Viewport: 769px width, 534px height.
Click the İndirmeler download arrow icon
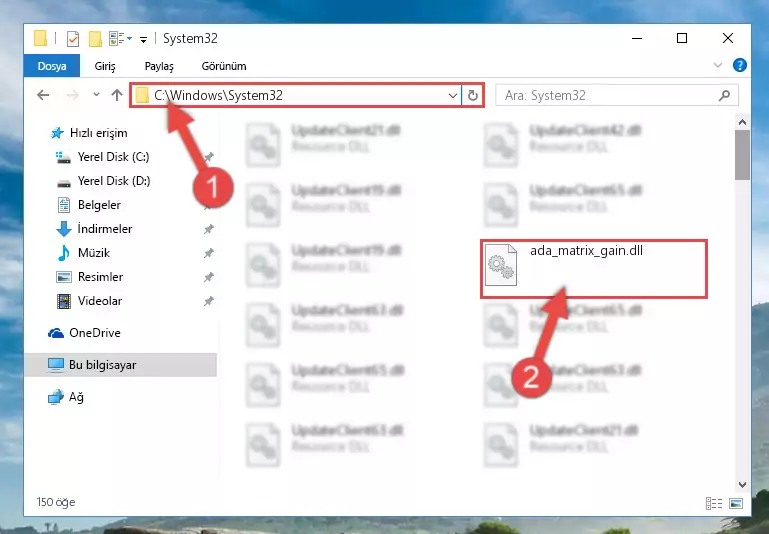(x=64, y=229)
